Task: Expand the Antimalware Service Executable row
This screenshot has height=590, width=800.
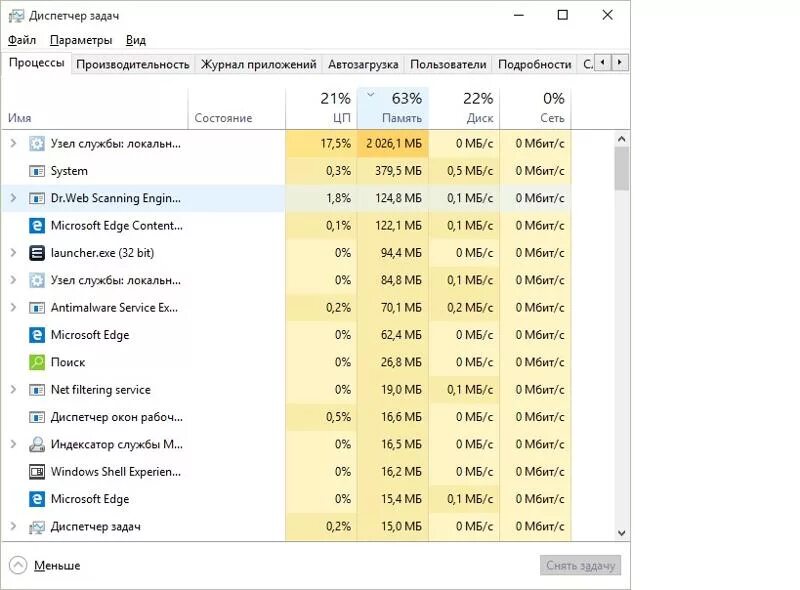Action: [13, 308]
